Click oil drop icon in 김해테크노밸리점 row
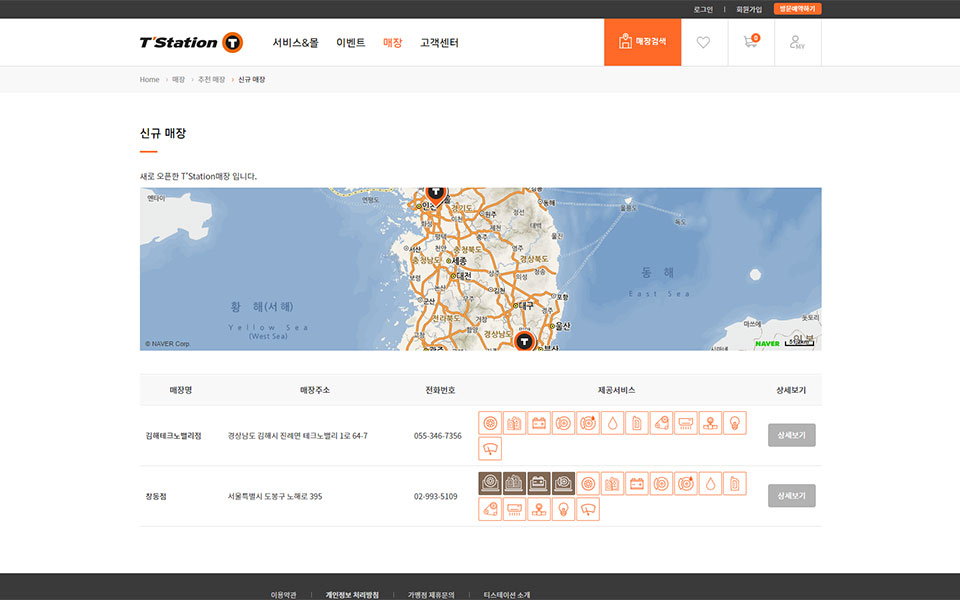960x600 pixels. 612,423
